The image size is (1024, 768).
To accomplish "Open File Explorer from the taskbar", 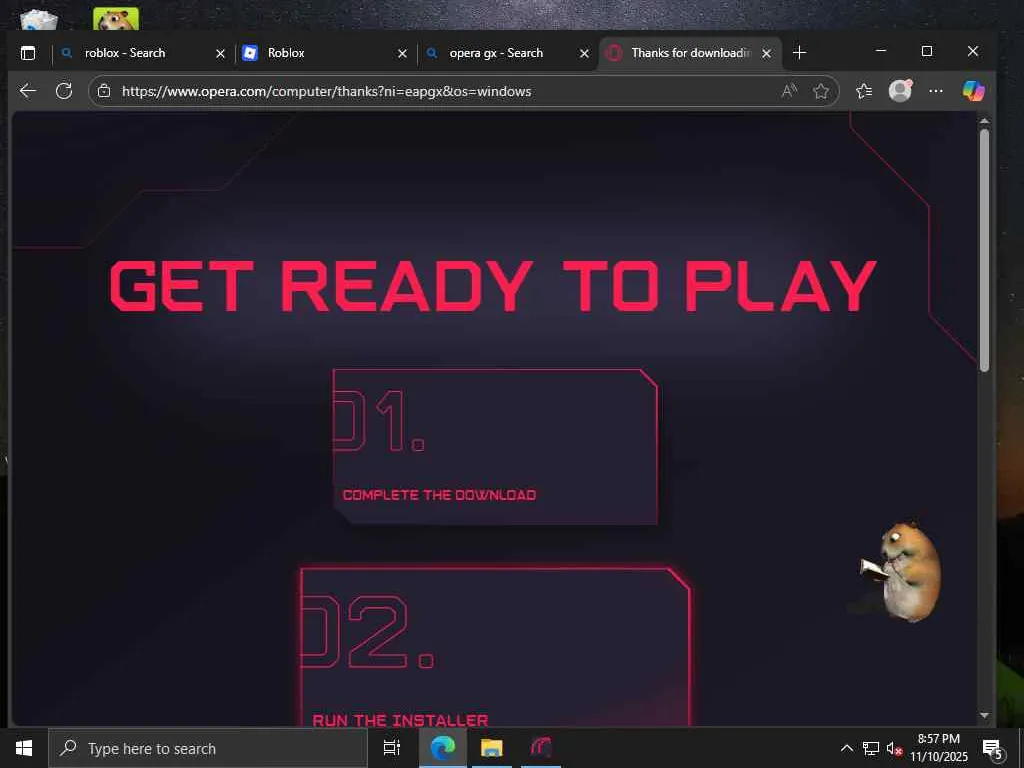I will pyautogui.click(x=492, y=748).
